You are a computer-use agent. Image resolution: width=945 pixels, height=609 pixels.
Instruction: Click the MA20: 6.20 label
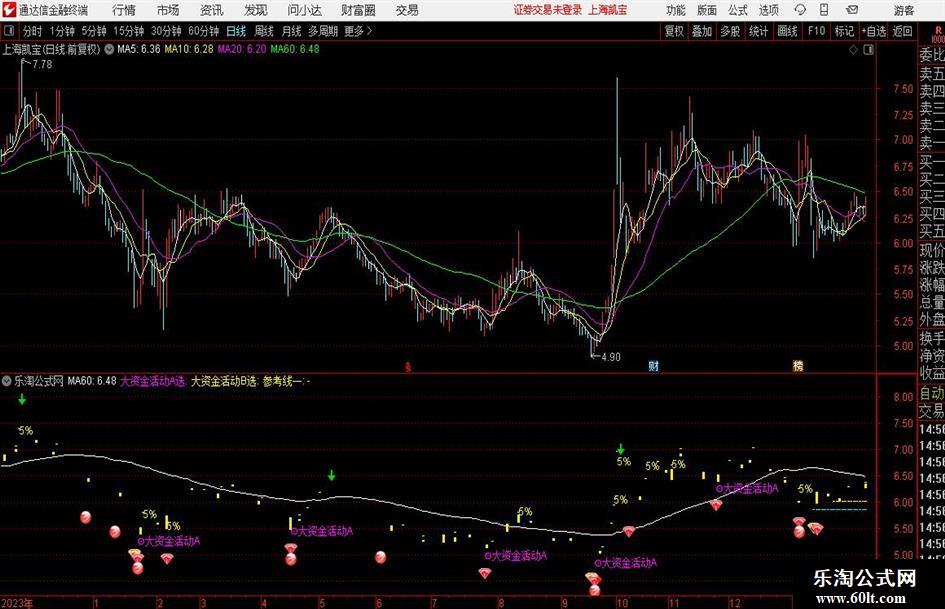tap(242, 49)
